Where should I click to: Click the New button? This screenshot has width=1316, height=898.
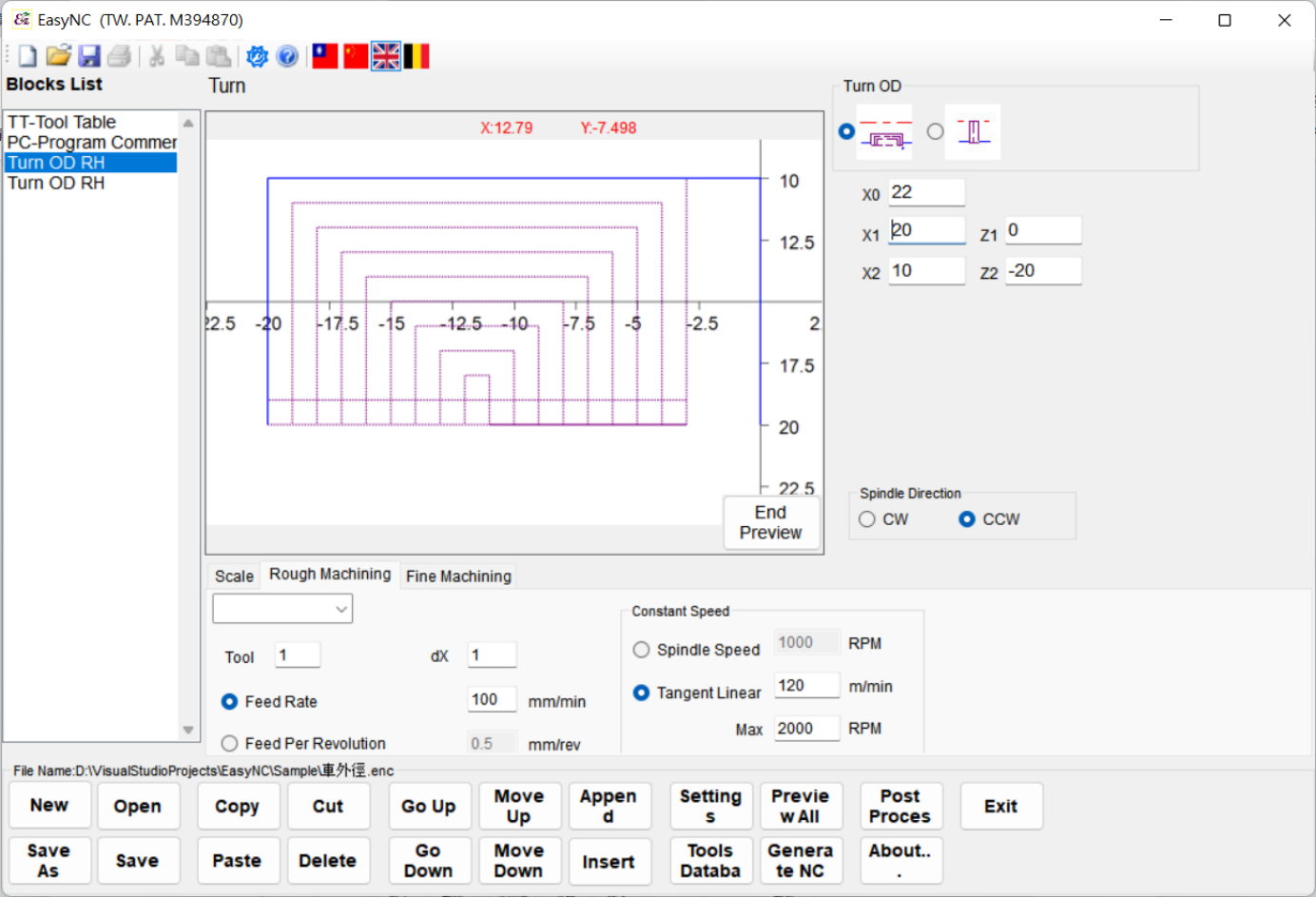click(x=49, y=806)
